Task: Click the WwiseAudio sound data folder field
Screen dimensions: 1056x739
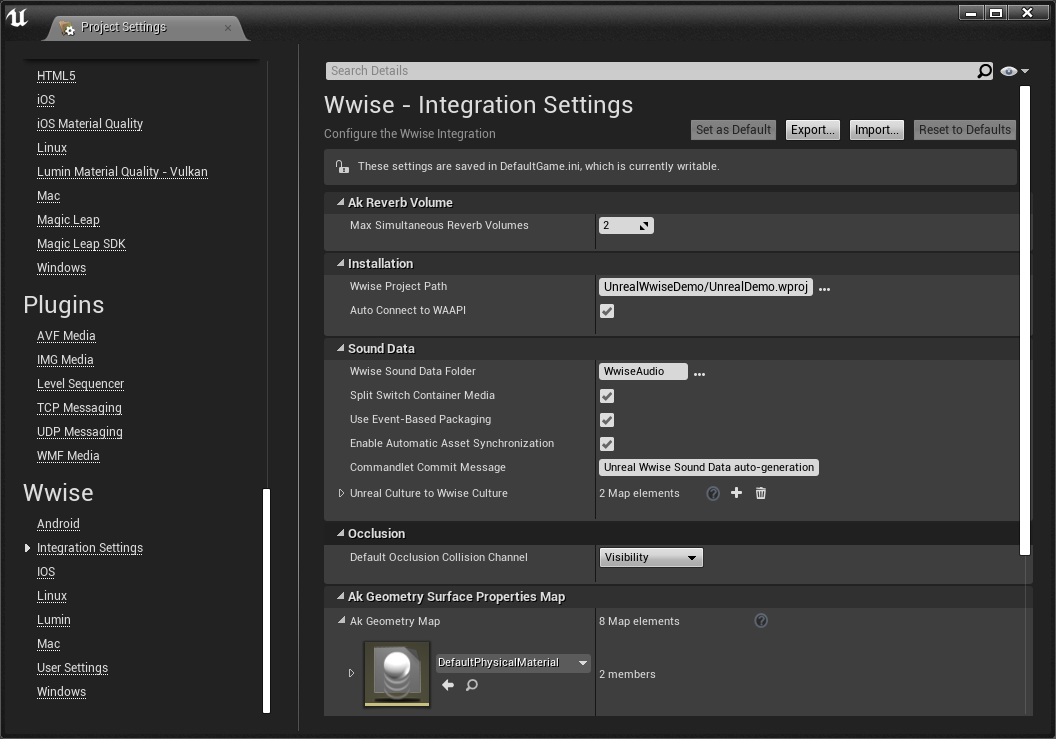Action: point(643,371)
